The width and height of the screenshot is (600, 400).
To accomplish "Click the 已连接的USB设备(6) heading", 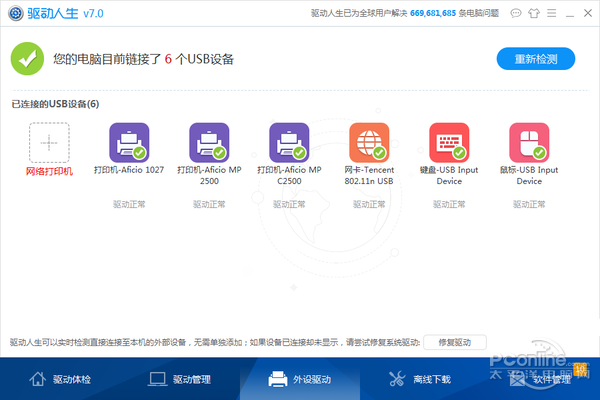I will tap(55, 104).
